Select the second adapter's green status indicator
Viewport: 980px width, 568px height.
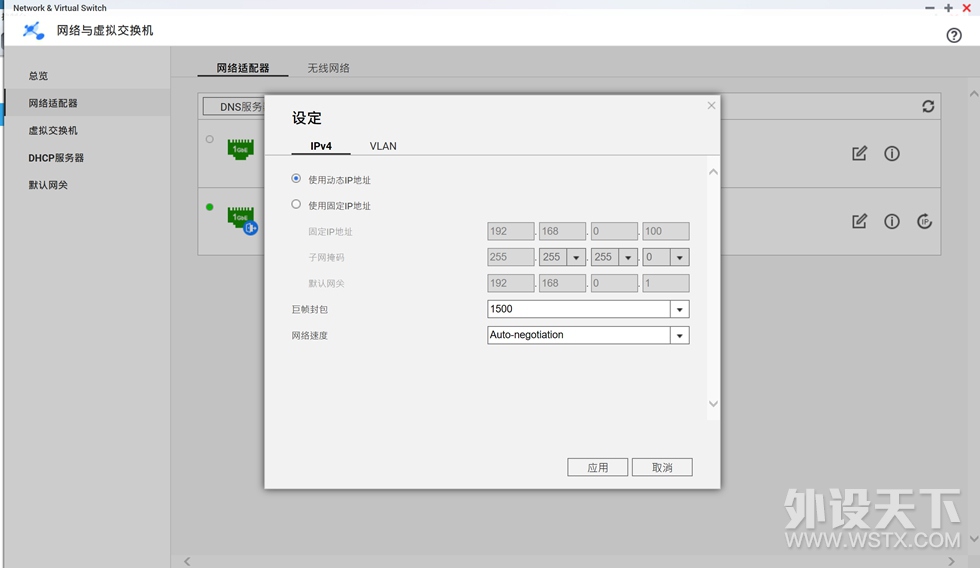209,207
